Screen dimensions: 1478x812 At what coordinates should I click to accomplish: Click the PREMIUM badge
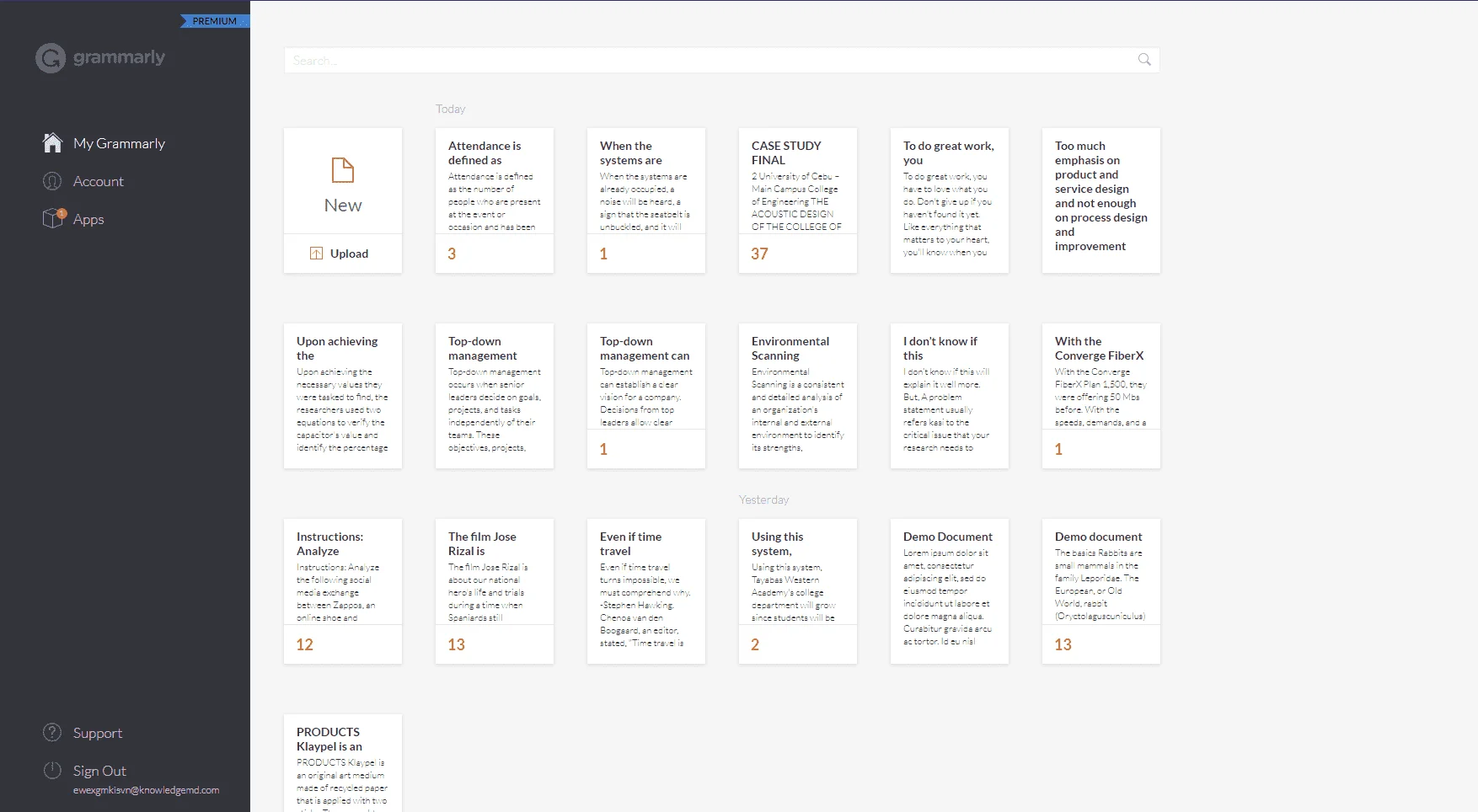(215, 21)
